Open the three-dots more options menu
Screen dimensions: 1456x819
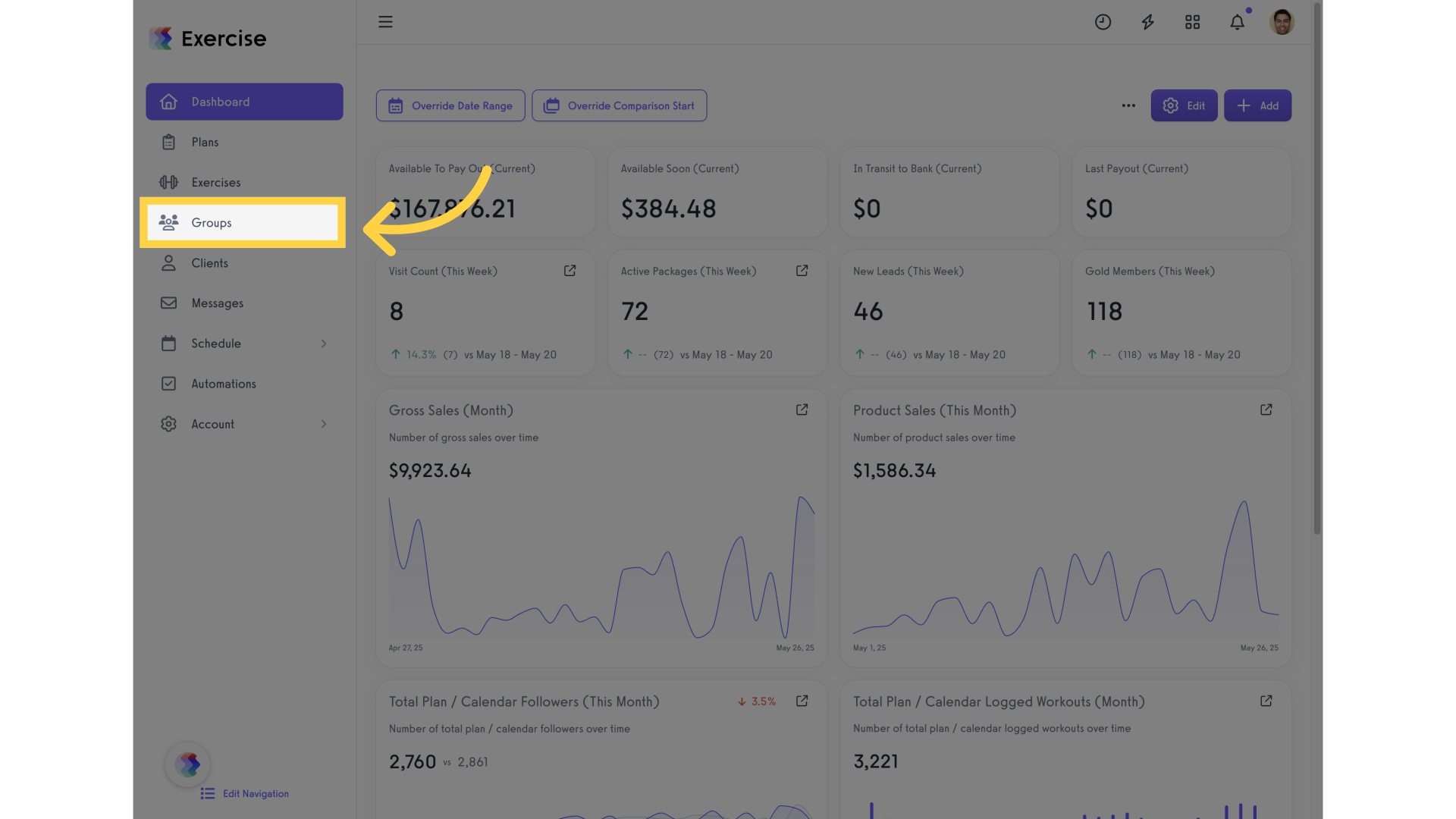pos(1128,105)
